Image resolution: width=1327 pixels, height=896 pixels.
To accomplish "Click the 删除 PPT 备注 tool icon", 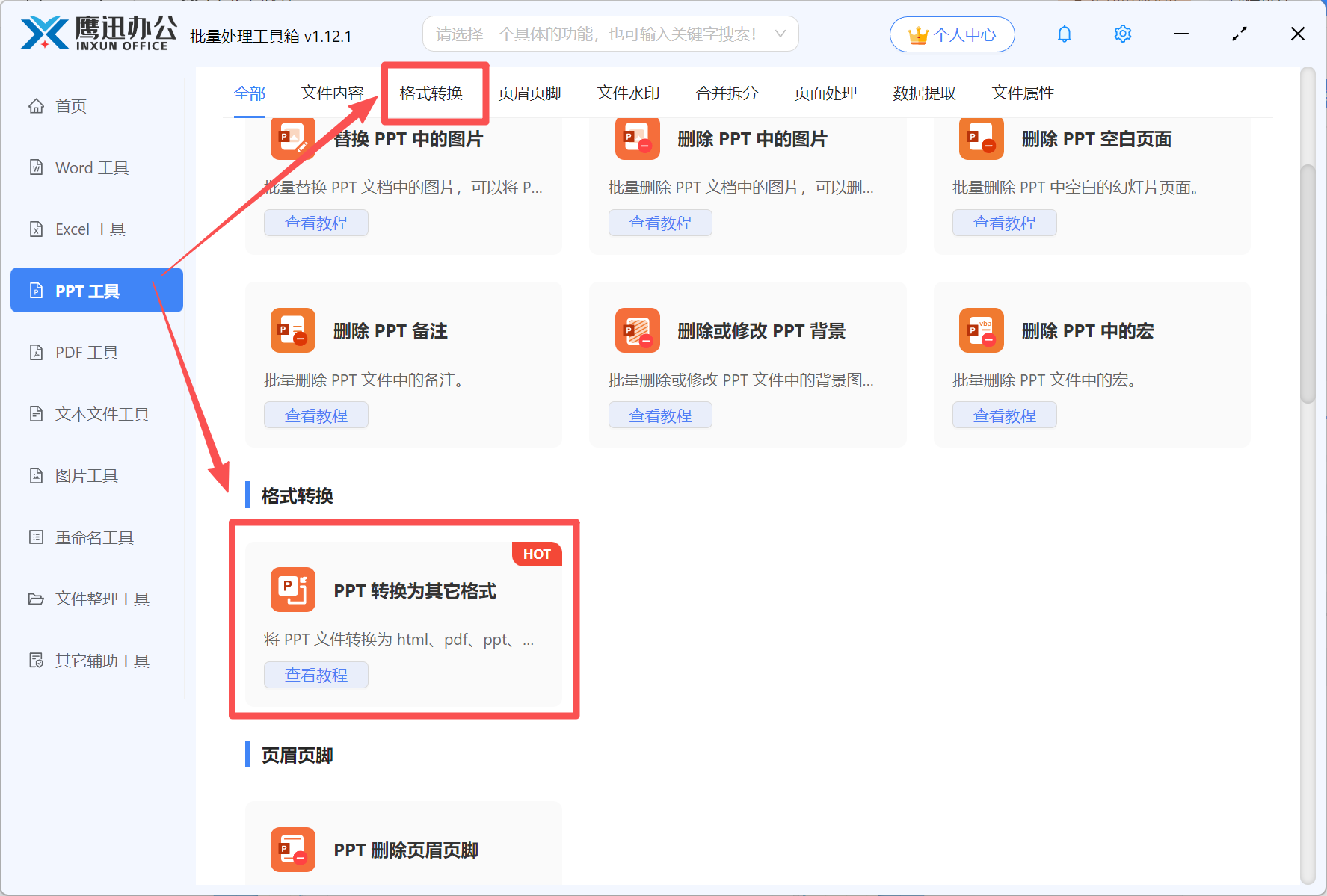I will click(292, 330).
